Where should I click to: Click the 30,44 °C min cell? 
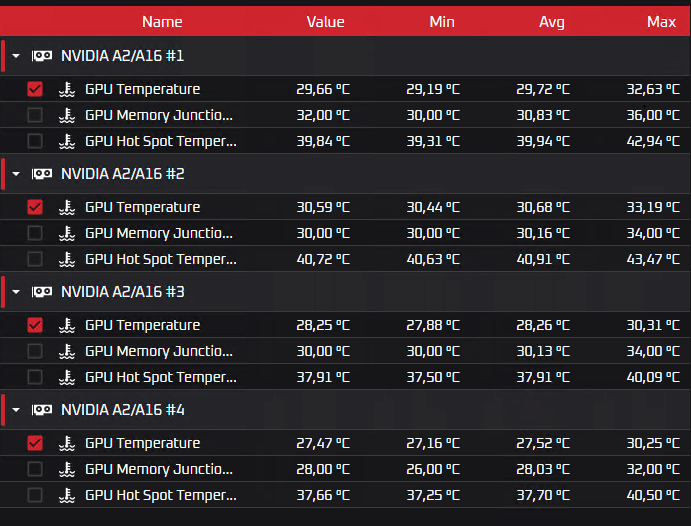pyautogui.click(x=433, y=207)
